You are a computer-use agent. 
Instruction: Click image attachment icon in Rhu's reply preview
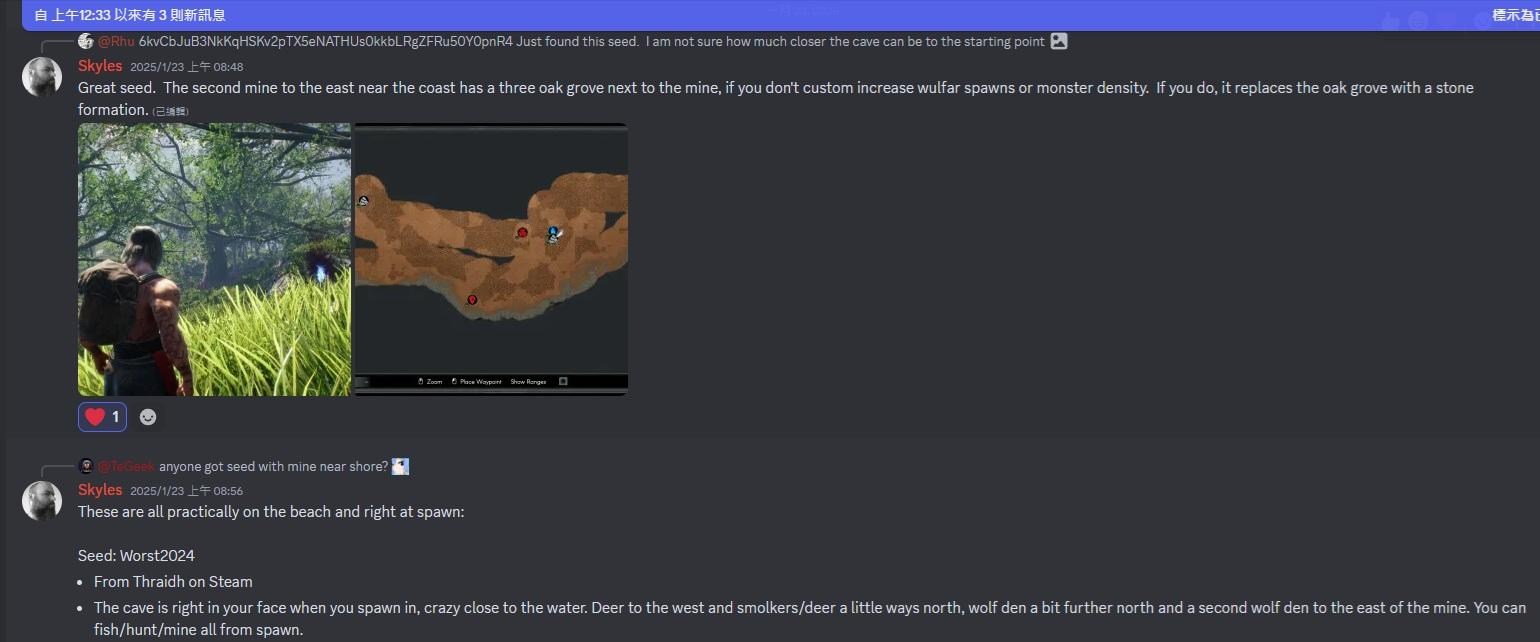[x=1059, y=41]
